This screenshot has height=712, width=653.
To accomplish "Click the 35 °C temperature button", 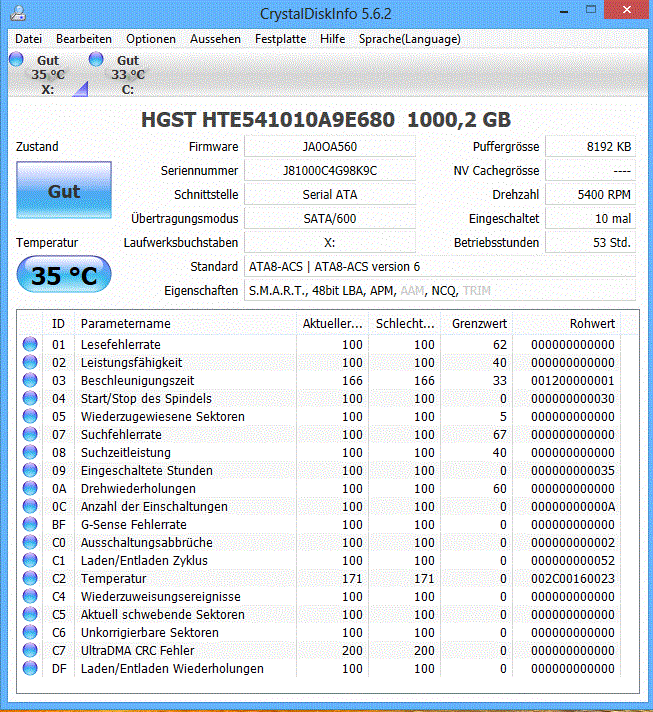I will [x=64, y=275].
